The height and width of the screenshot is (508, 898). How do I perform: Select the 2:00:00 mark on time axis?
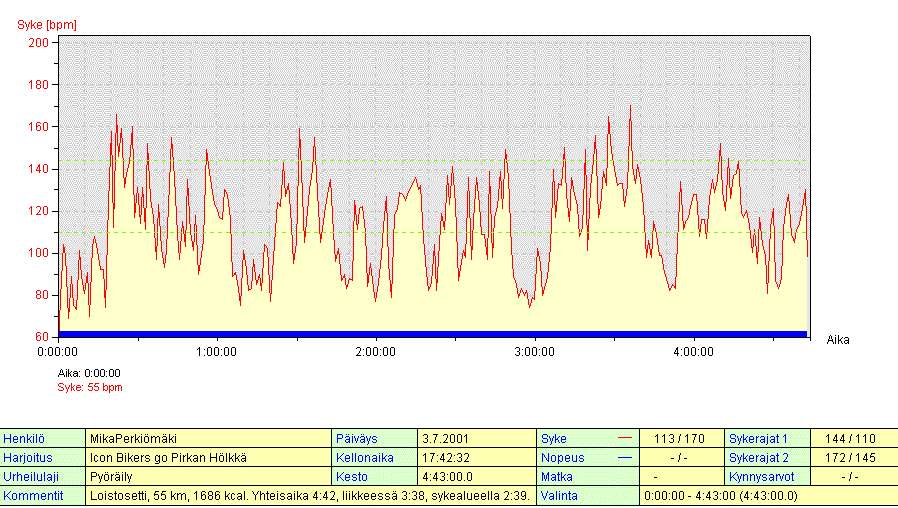pos(375,352)
